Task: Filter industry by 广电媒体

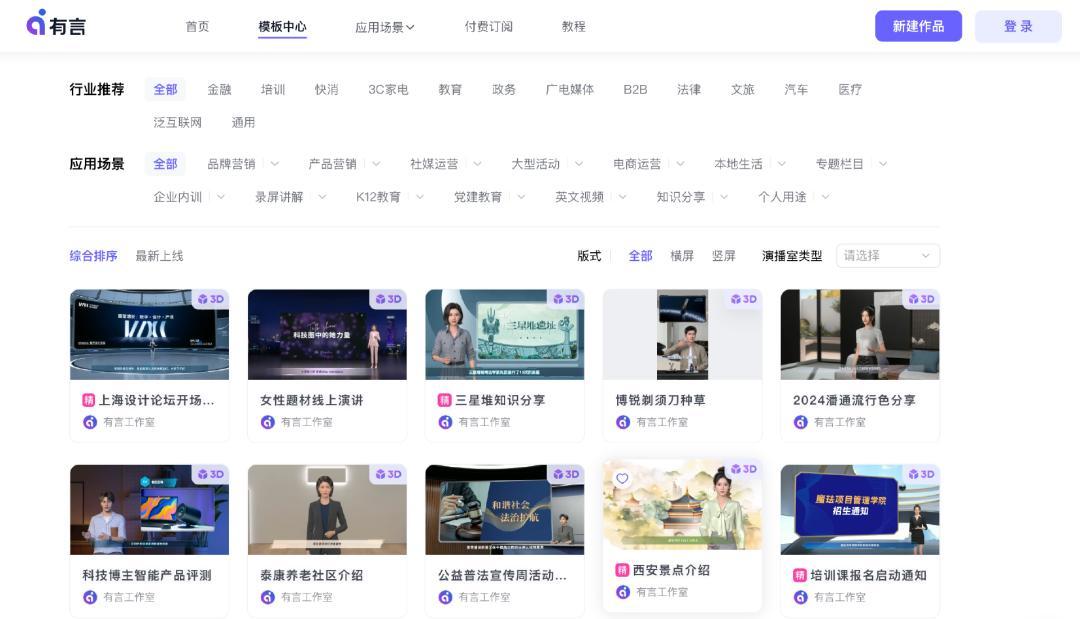Action: click(570, 90)
